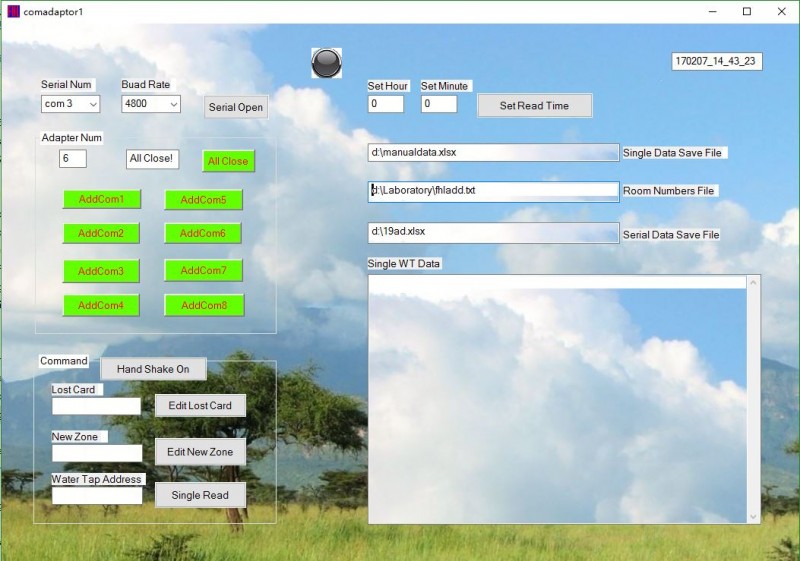
Task: Click the Room Numbers File path field
Action: [493, 190]
